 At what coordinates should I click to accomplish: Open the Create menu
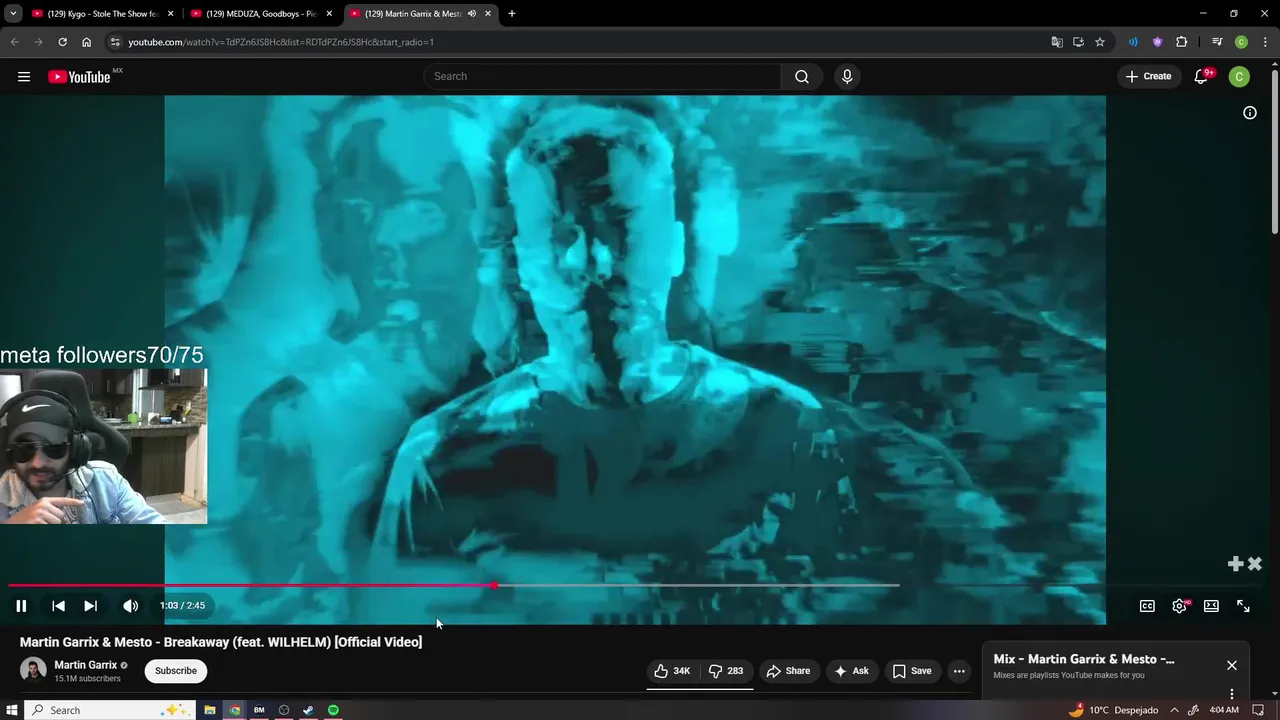1148,76
